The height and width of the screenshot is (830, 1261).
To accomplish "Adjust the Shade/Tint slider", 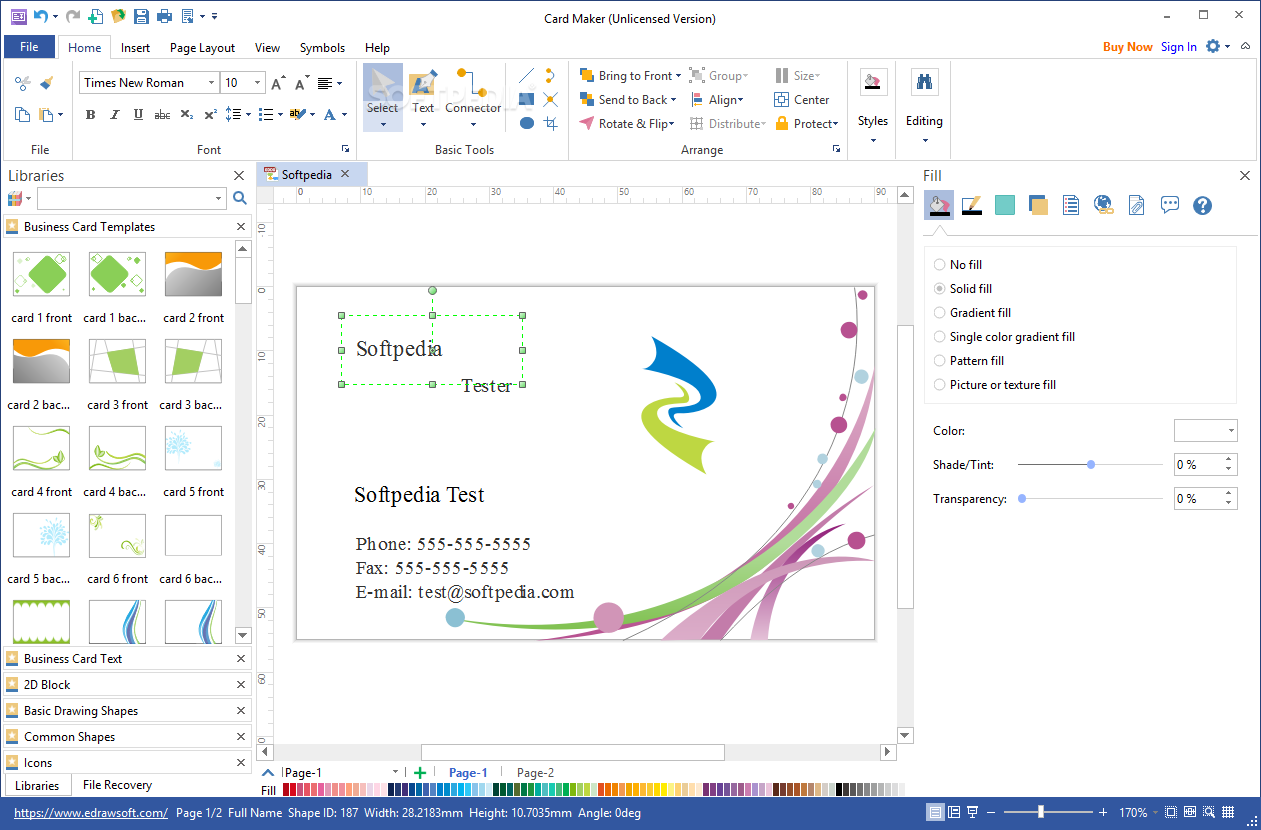I will pyautogui.click(x=1090, y=465).
